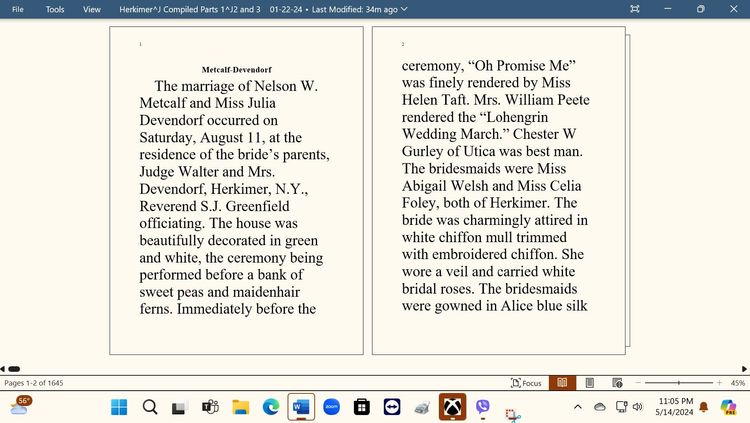Open Task View from the taskbar
The height and width of the screenshot is (423, 750).
click(x=179, y=407)
